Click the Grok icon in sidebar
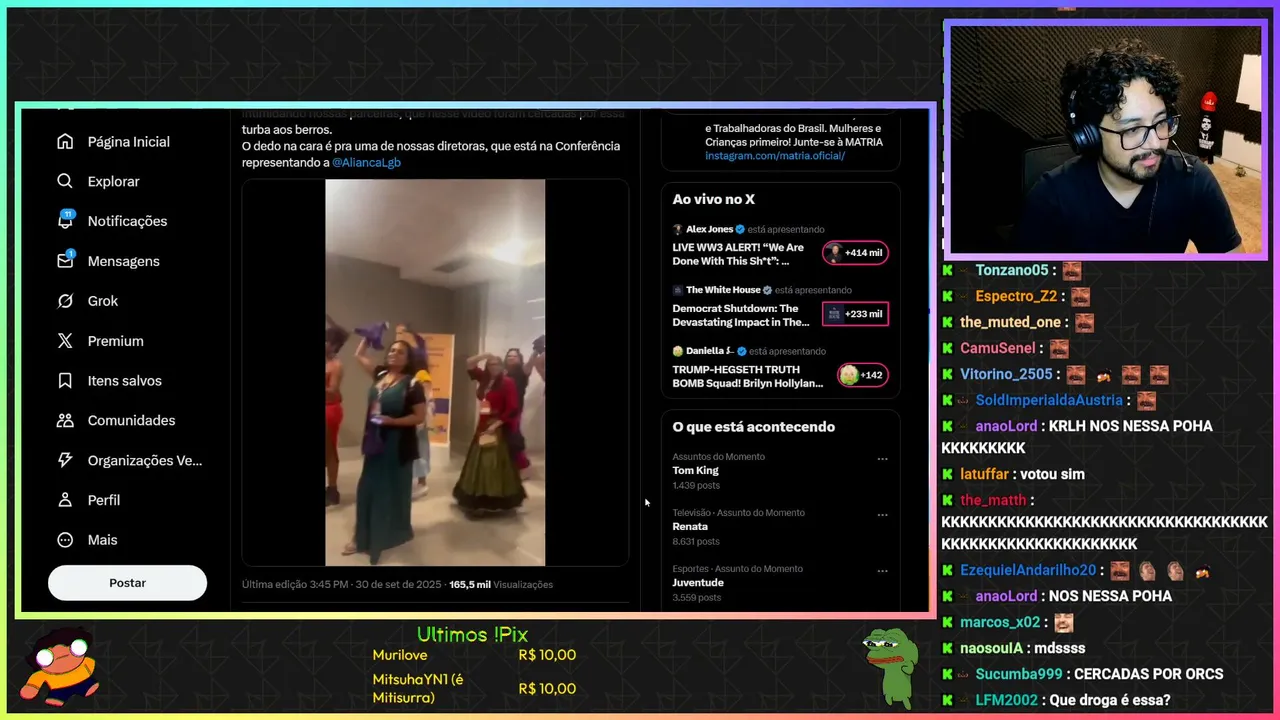Image resolution: width=1280 pixels, height=720 pixels. pos(65,301)
